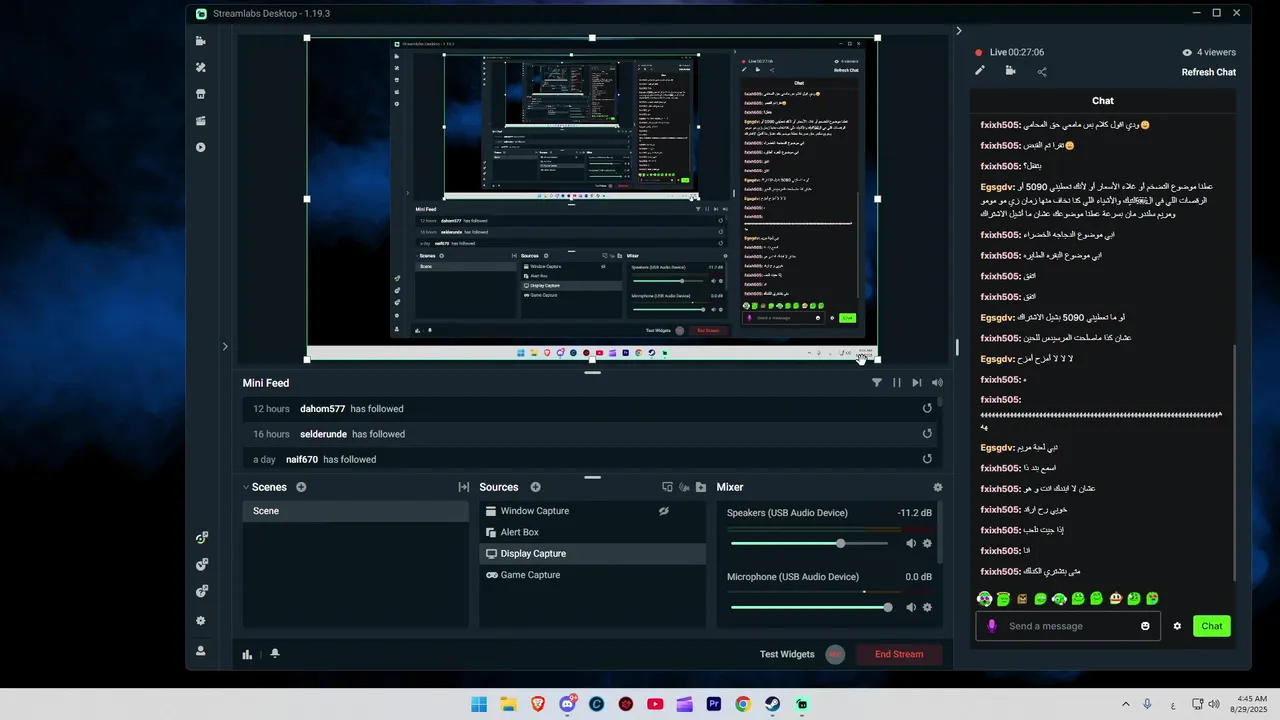1280x720 pixels.
Task: Adjust the Microphone volume slider
Action: tap(809, 607)
